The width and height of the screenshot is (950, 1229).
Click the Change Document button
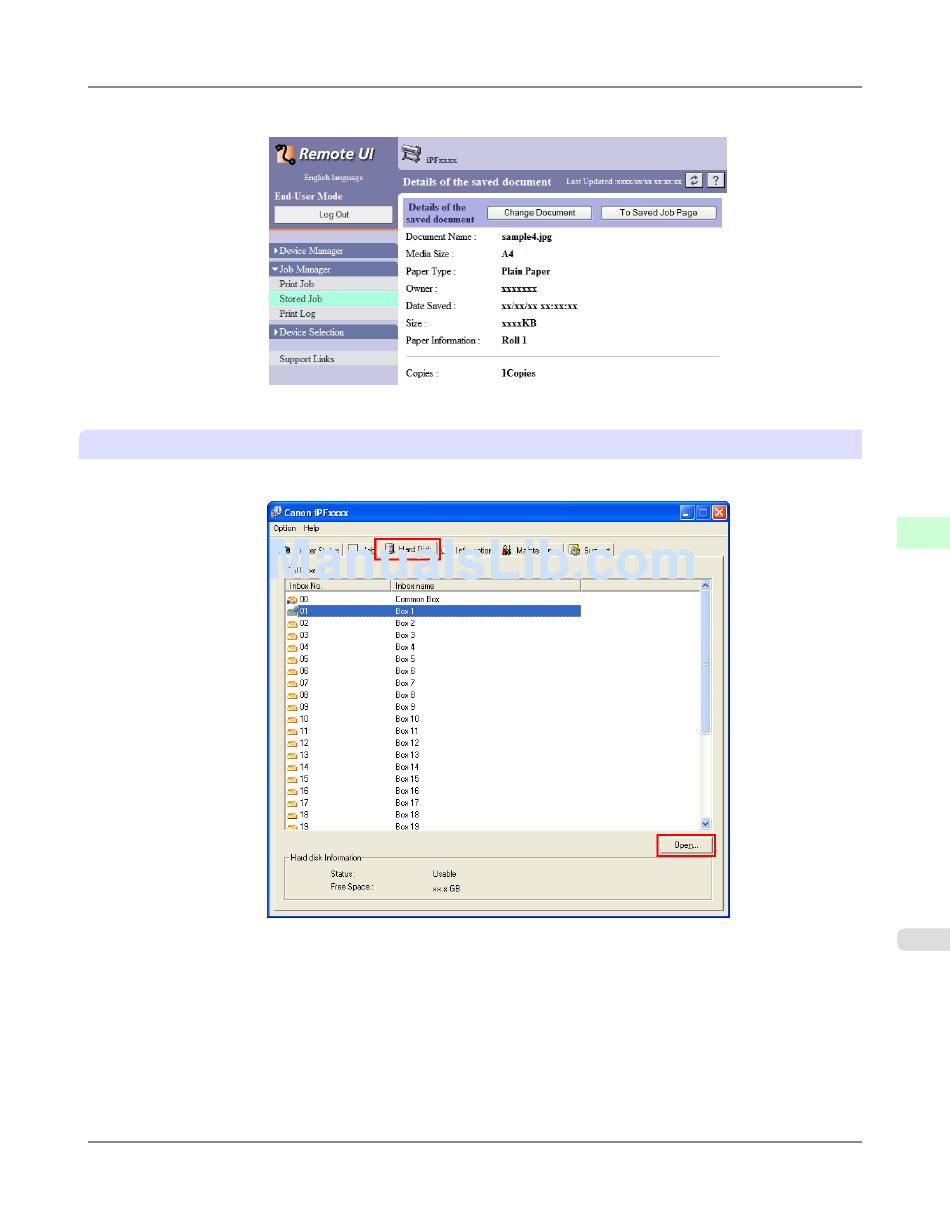click(x=539, y=213)
